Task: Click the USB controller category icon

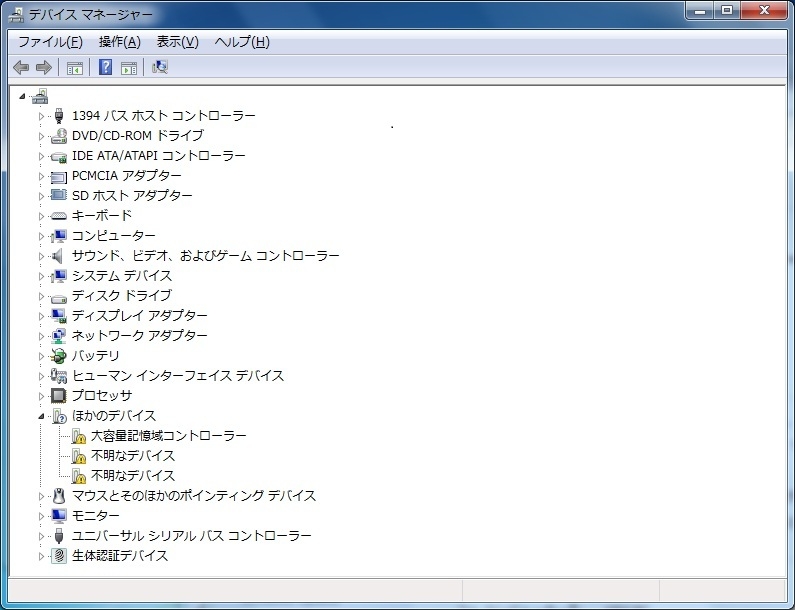Action: point(59,535)
